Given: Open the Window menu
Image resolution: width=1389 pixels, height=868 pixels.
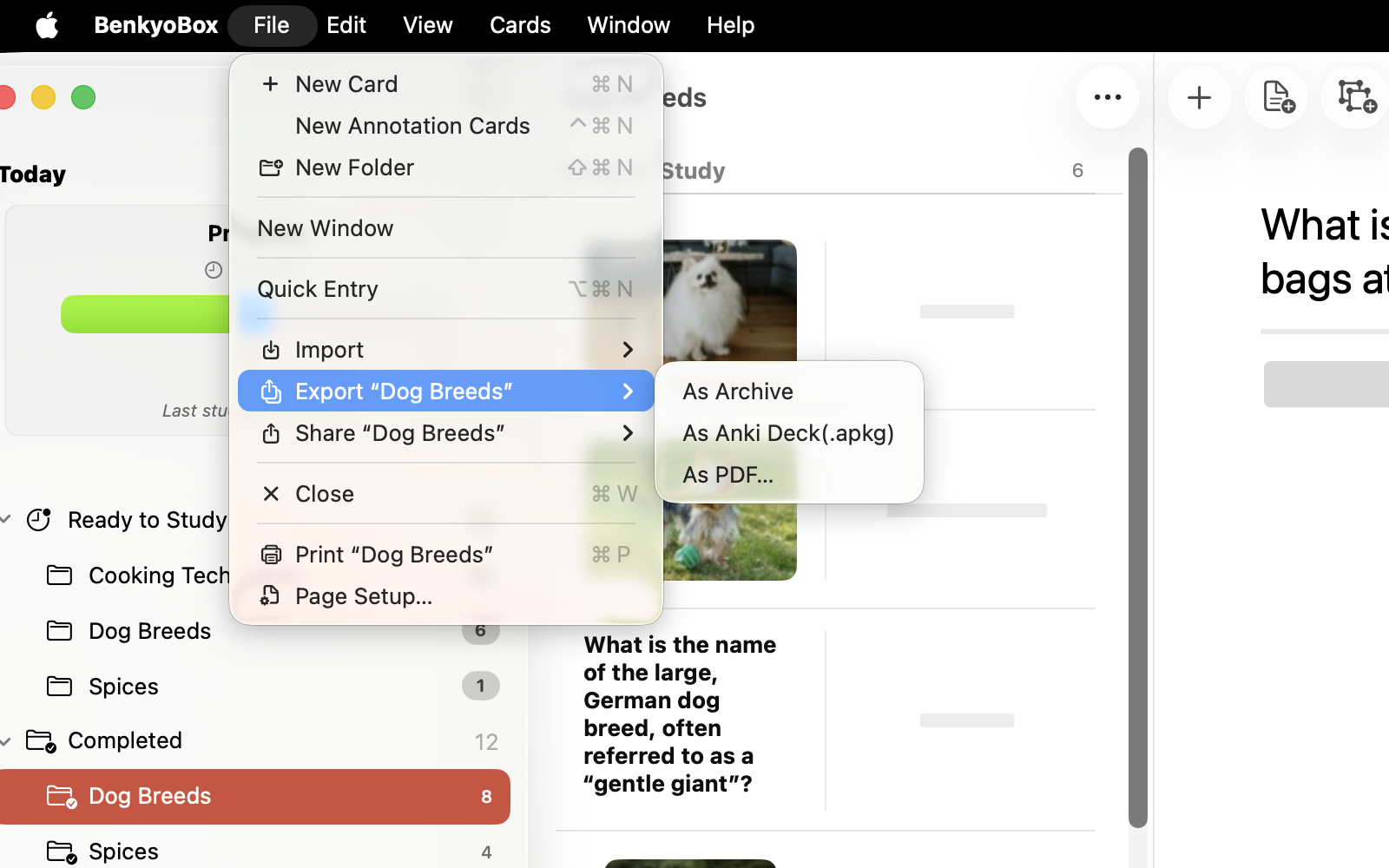Looking at the screenshot, I should point(629,25).
